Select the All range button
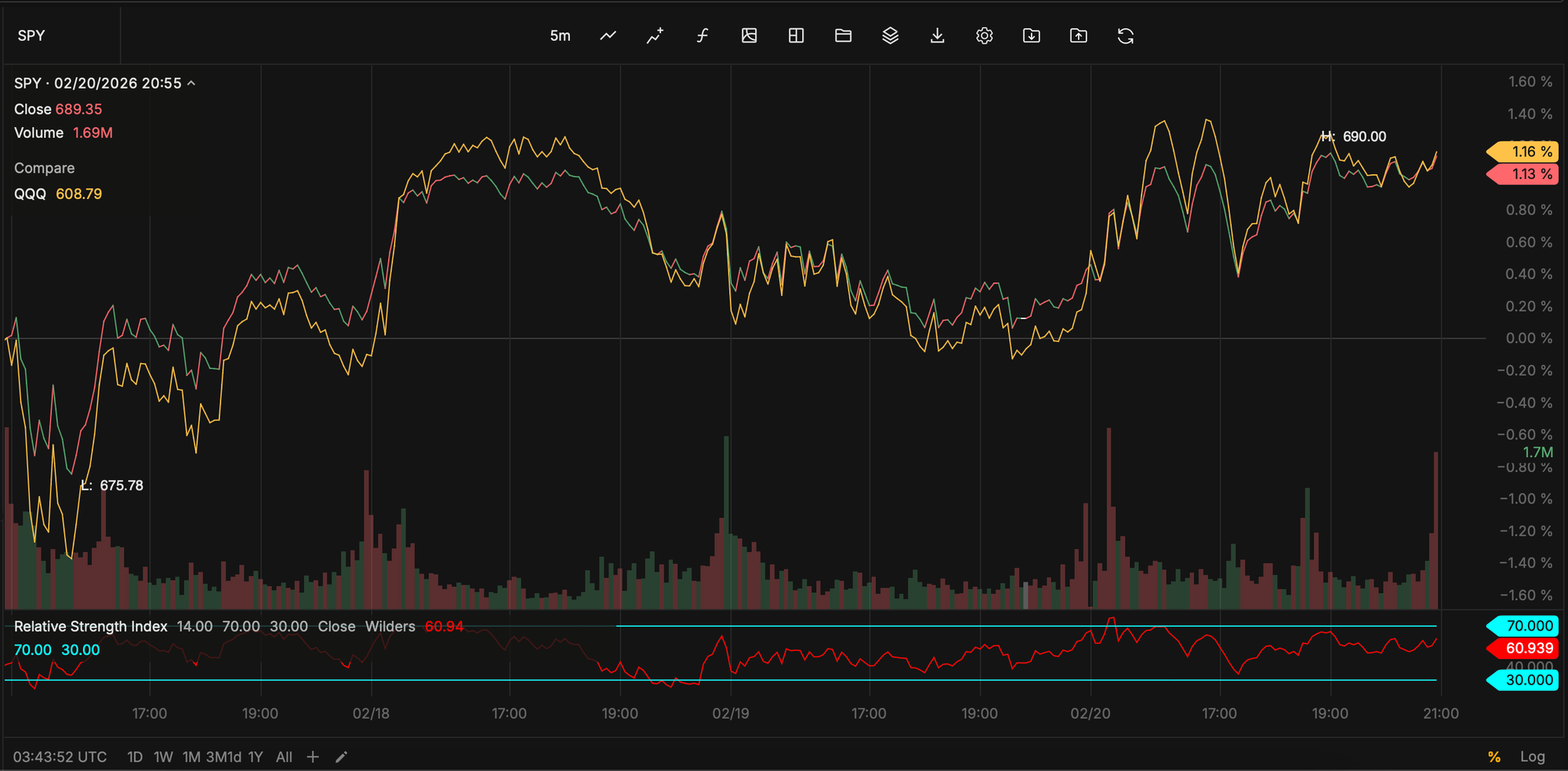This screenshot has height=771, width=1568. pos(284,756)
